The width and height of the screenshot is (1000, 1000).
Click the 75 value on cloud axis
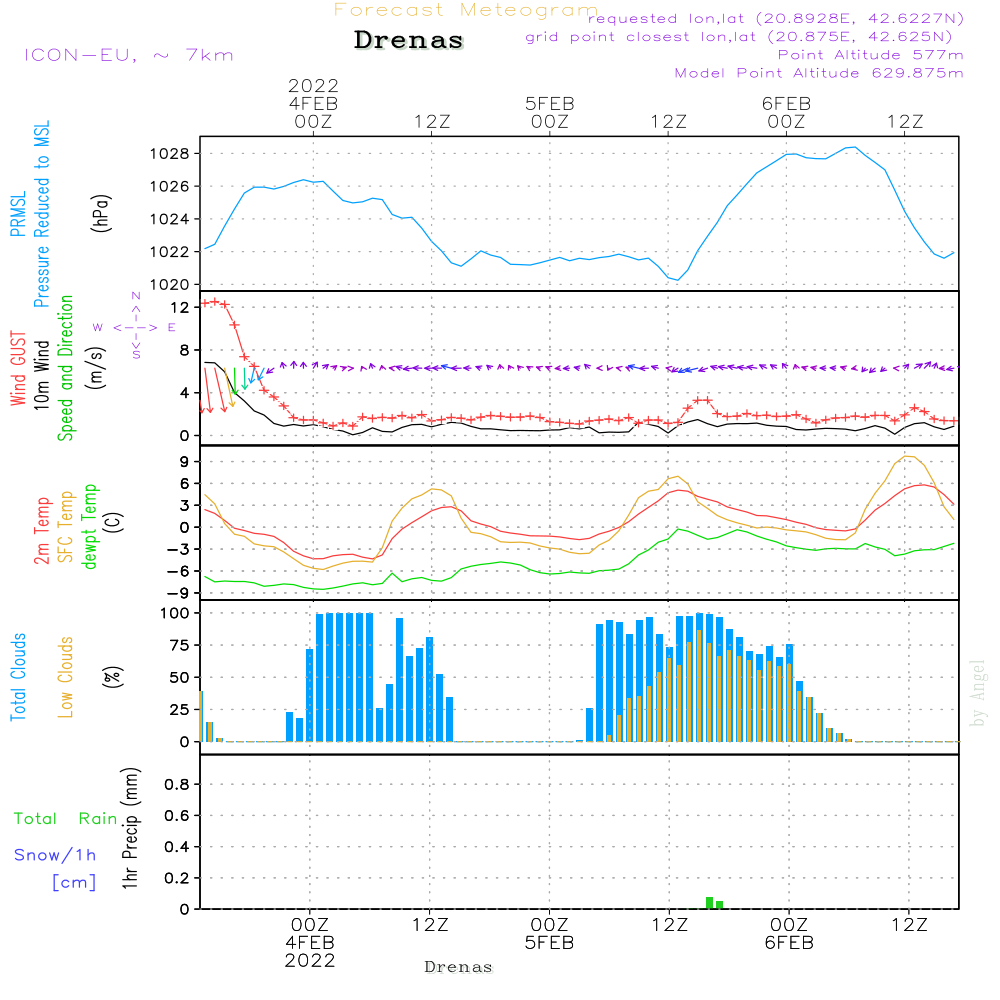pos(180,645)
